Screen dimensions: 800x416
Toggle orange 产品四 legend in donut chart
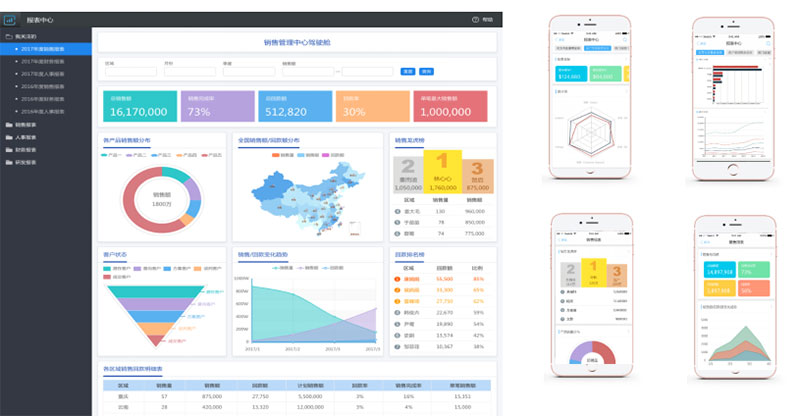[186, 155]
